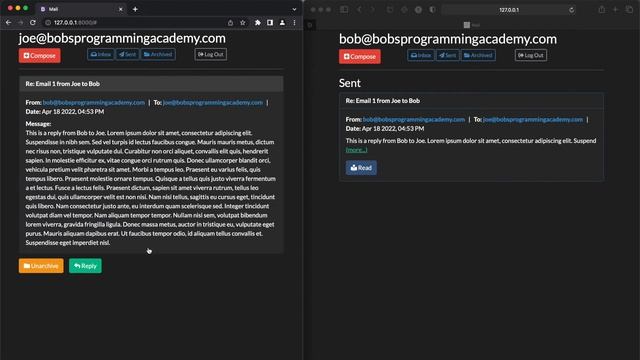Go back in the Chrome window
This screenshot has width=640, height=360.
(x=9, y=22)
